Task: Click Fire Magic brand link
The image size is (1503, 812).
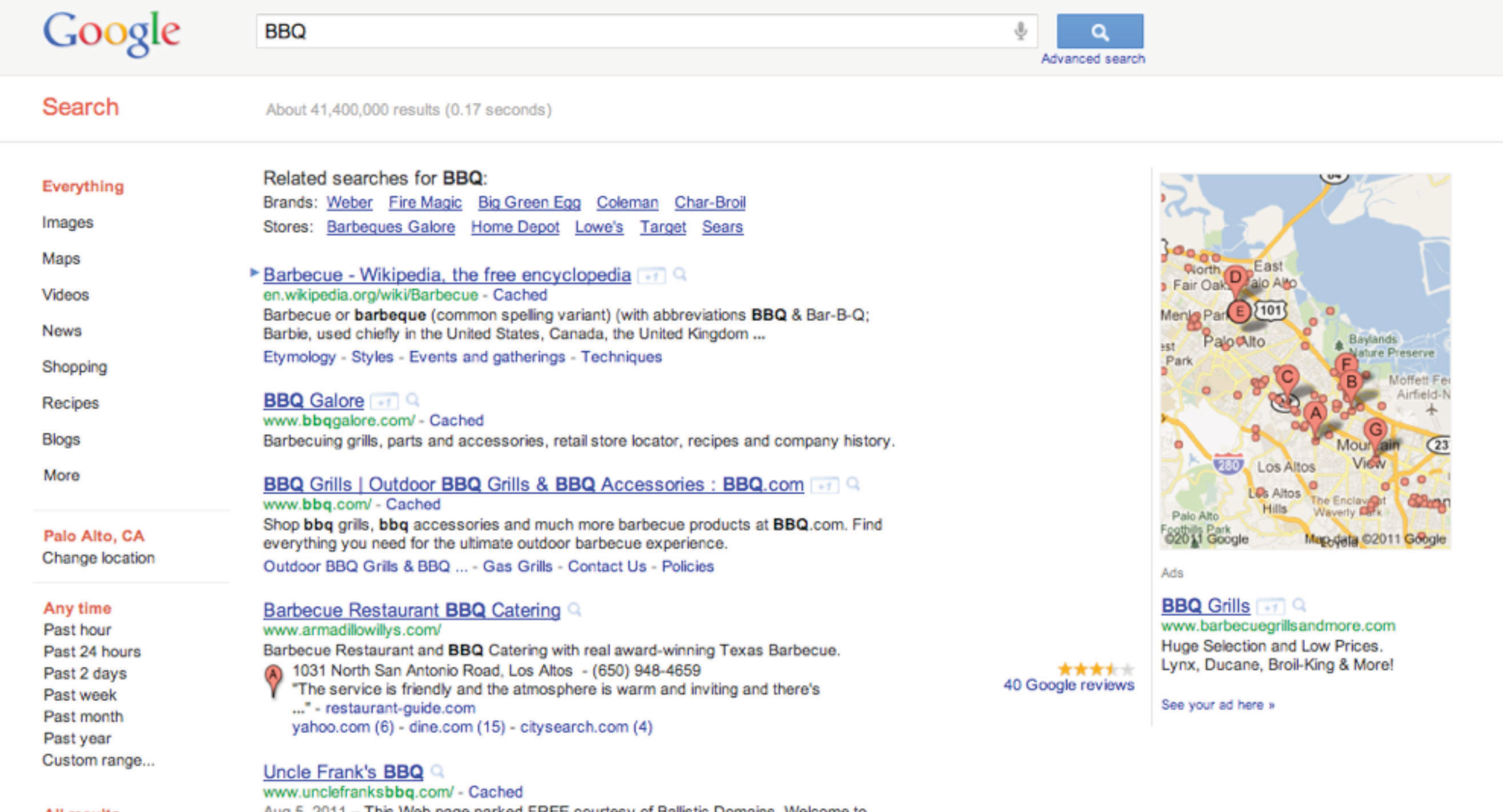Action: point(425,203)
